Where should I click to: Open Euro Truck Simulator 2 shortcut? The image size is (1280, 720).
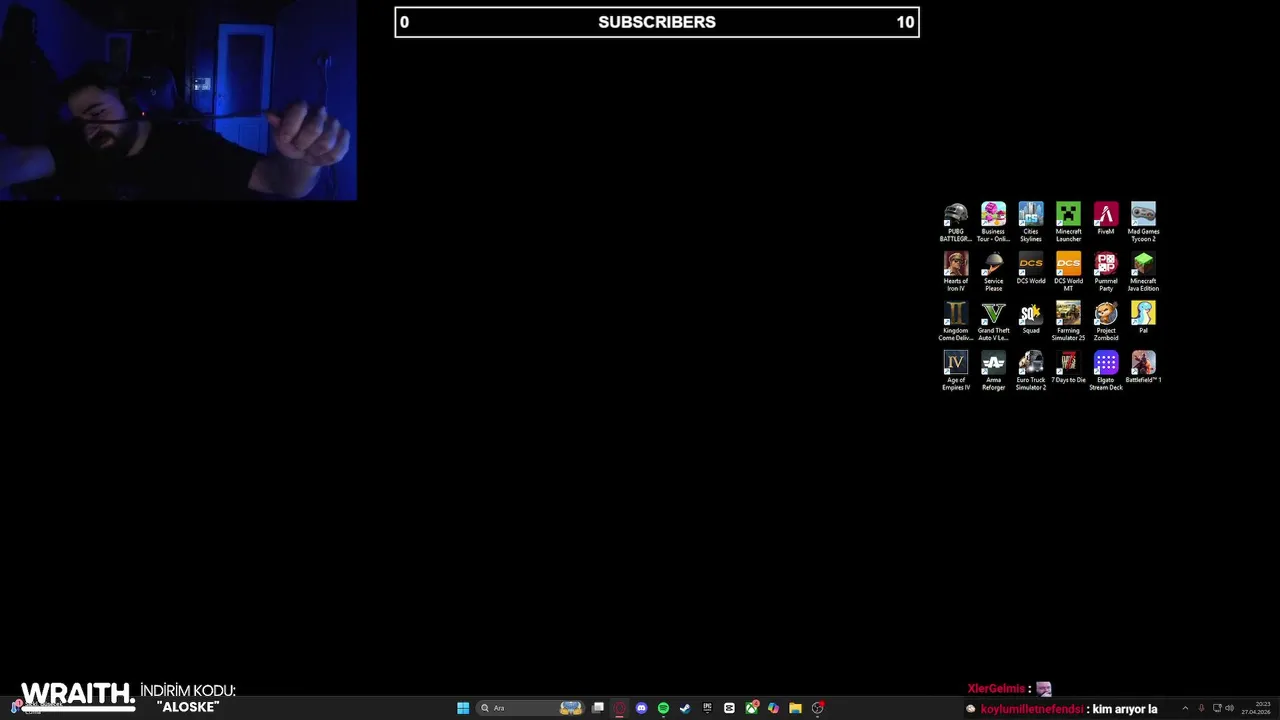point(1031,371)
